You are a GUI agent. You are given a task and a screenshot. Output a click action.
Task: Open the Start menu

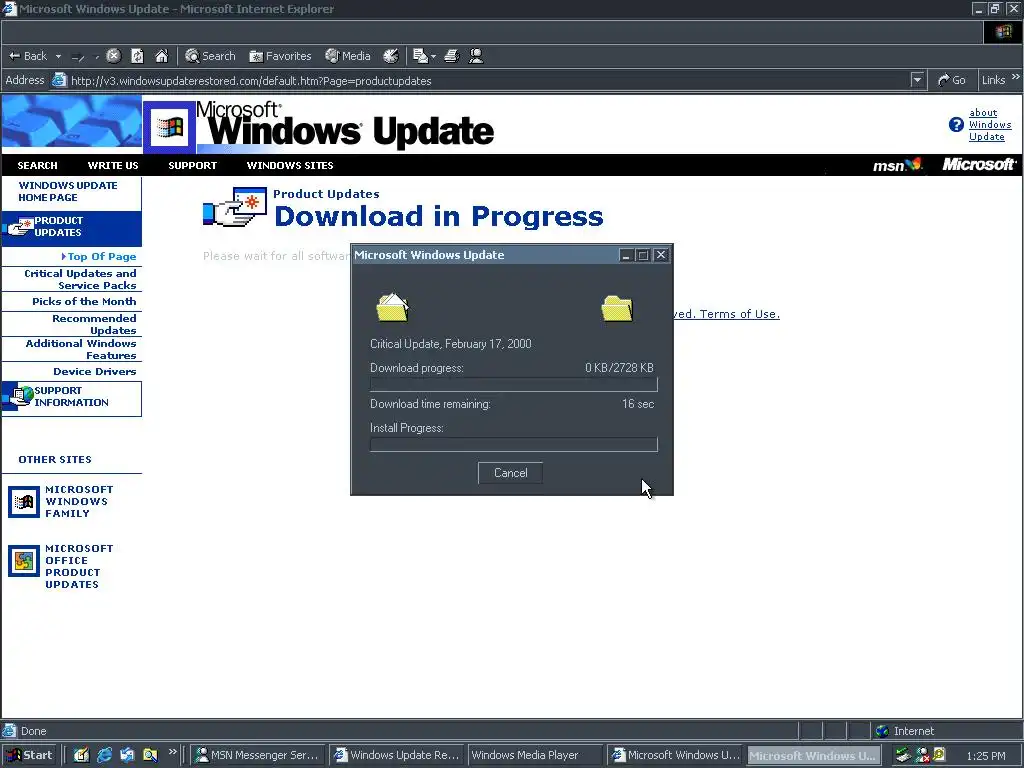(x=29, y=755)
